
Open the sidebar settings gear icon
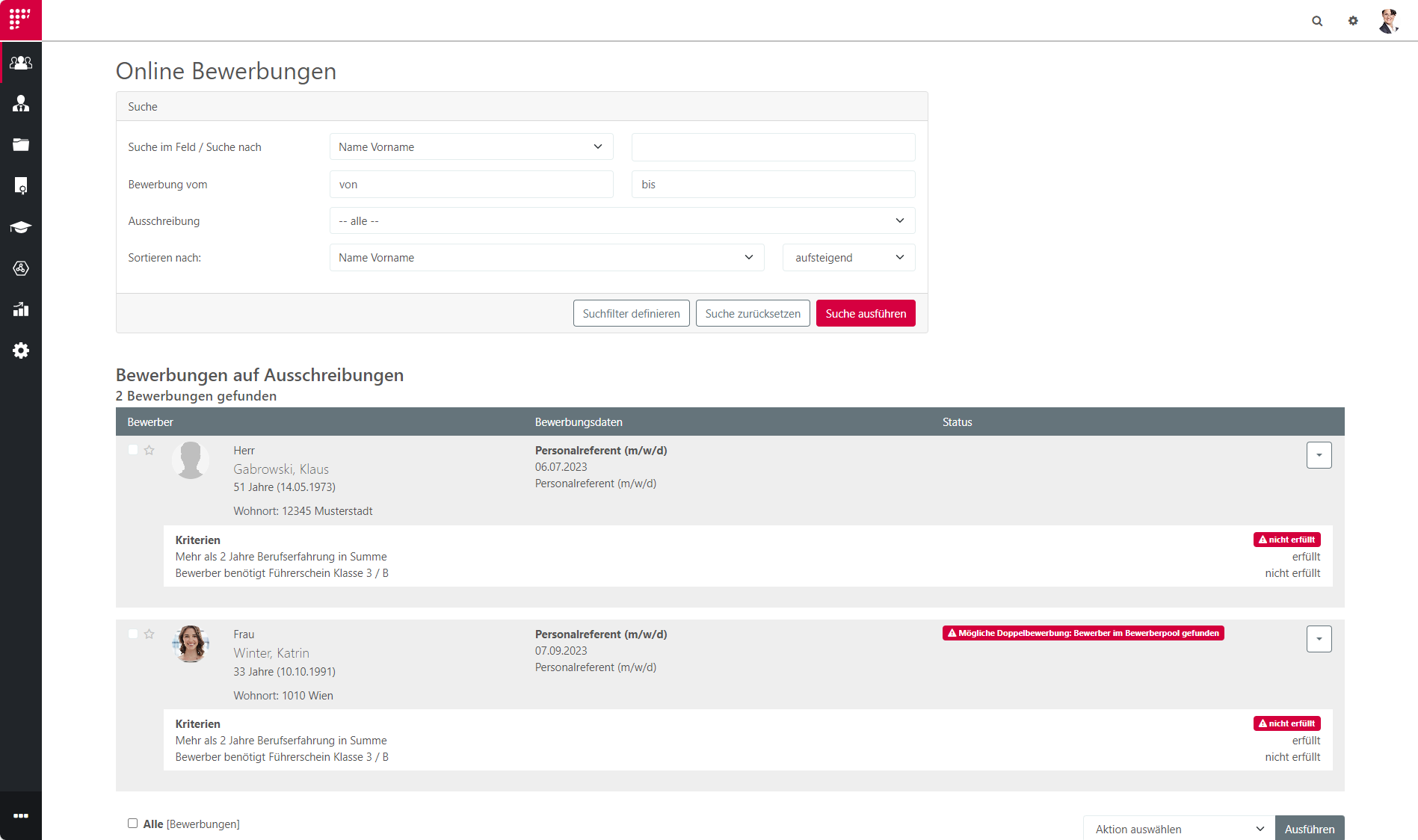point(21,350)
